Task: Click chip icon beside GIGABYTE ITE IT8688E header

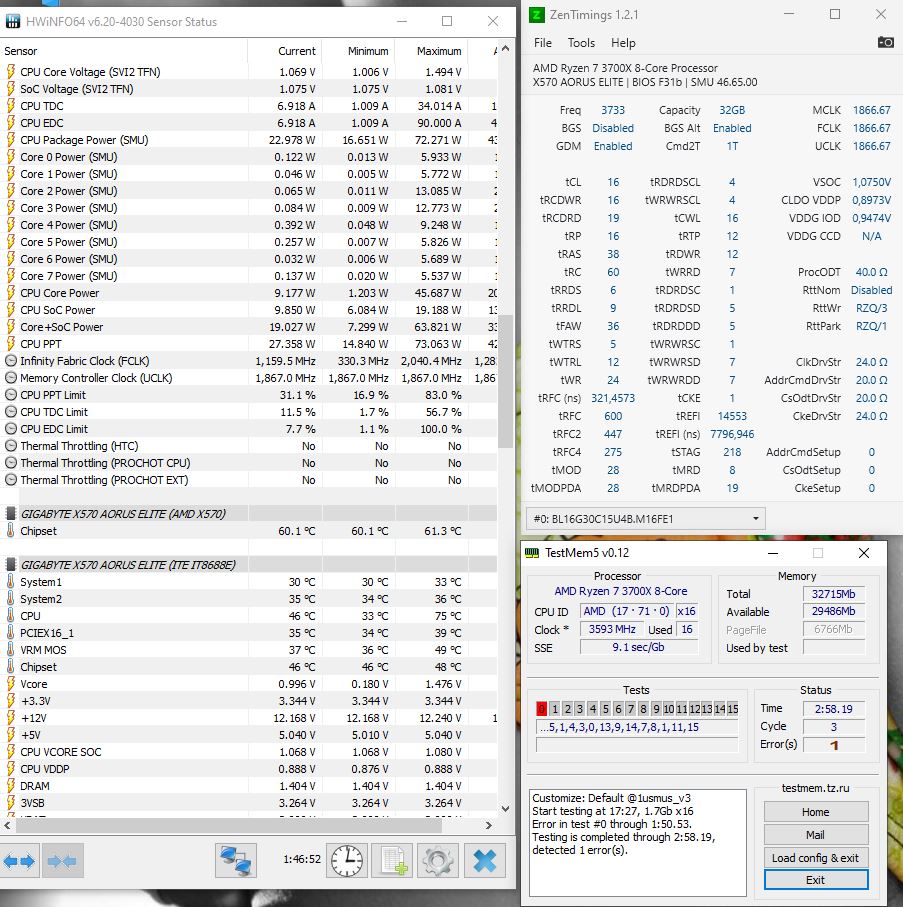Action: tap(10, 565)
